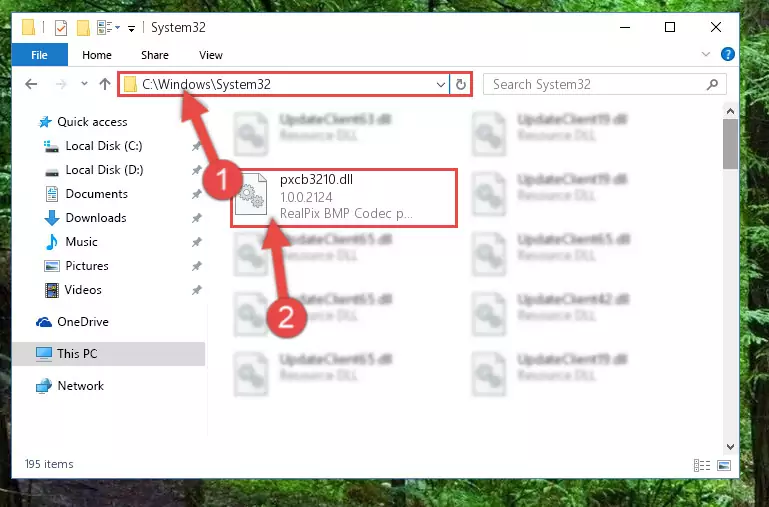Switch to the View ribbon tab
Viewport: 769px width, 507px height.
click(x=211, y=55)
